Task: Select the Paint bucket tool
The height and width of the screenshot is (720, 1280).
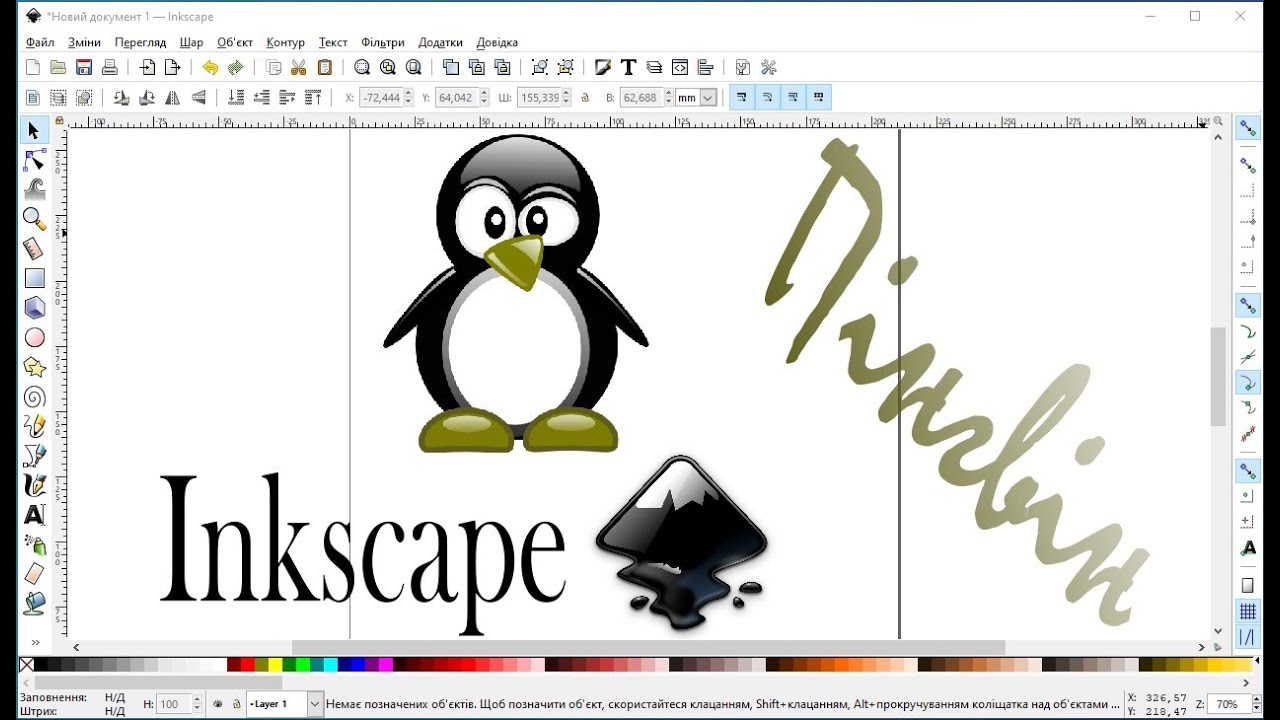Action: pos(34,604)
